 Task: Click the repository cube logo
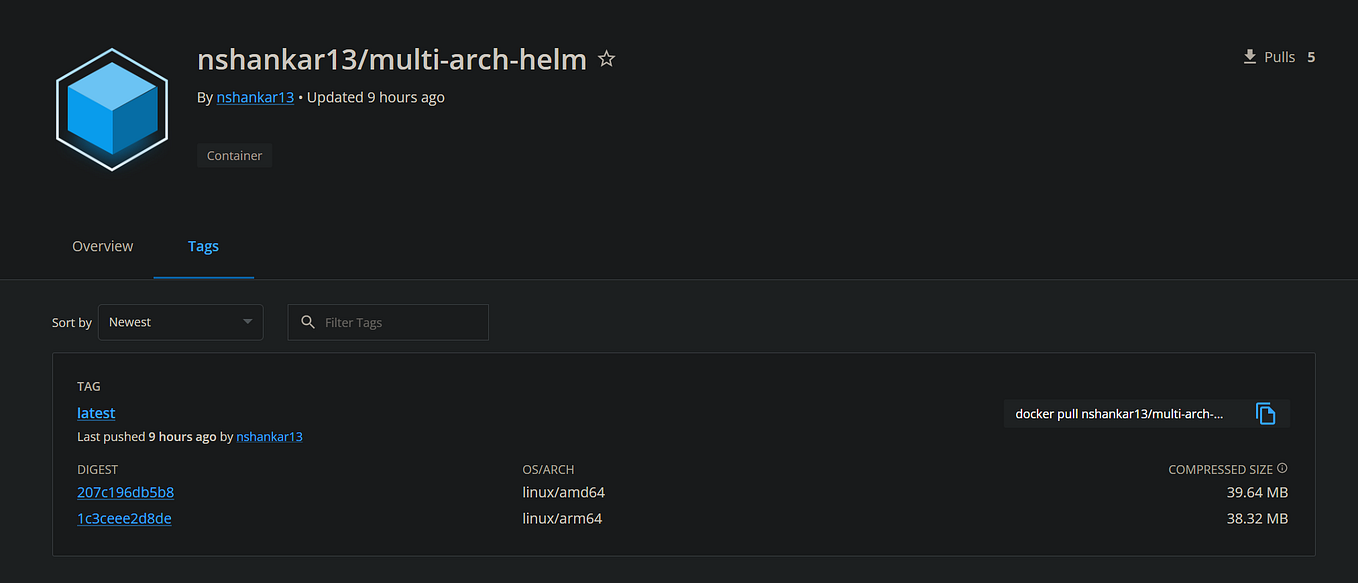coord(111,108)
